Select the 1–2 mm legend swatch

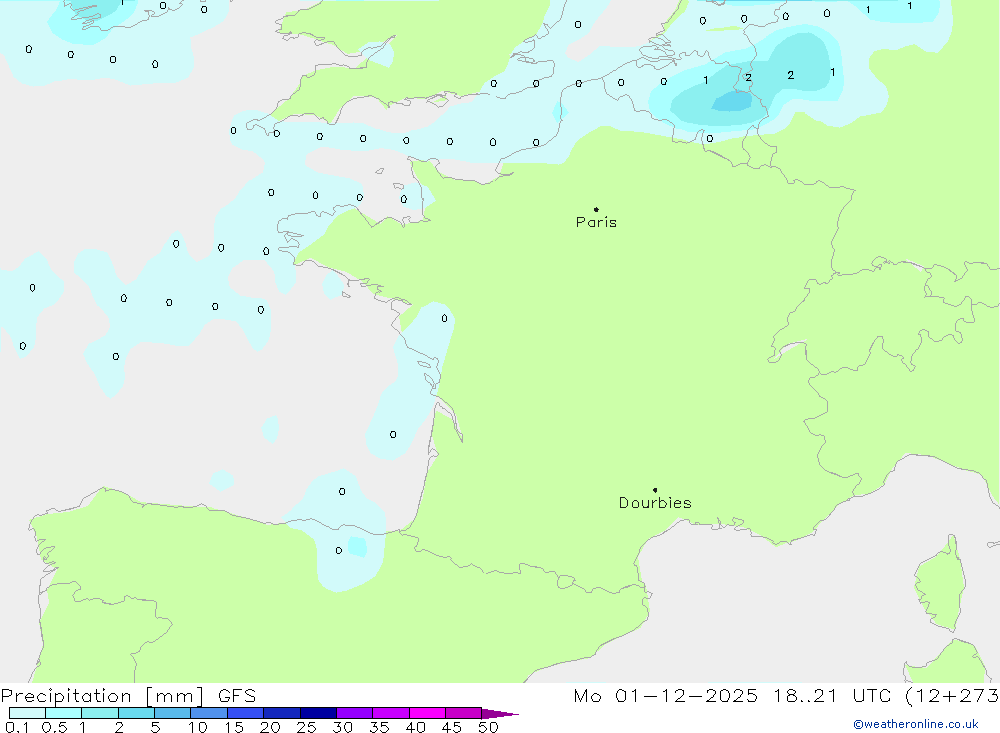pos(100,713)
